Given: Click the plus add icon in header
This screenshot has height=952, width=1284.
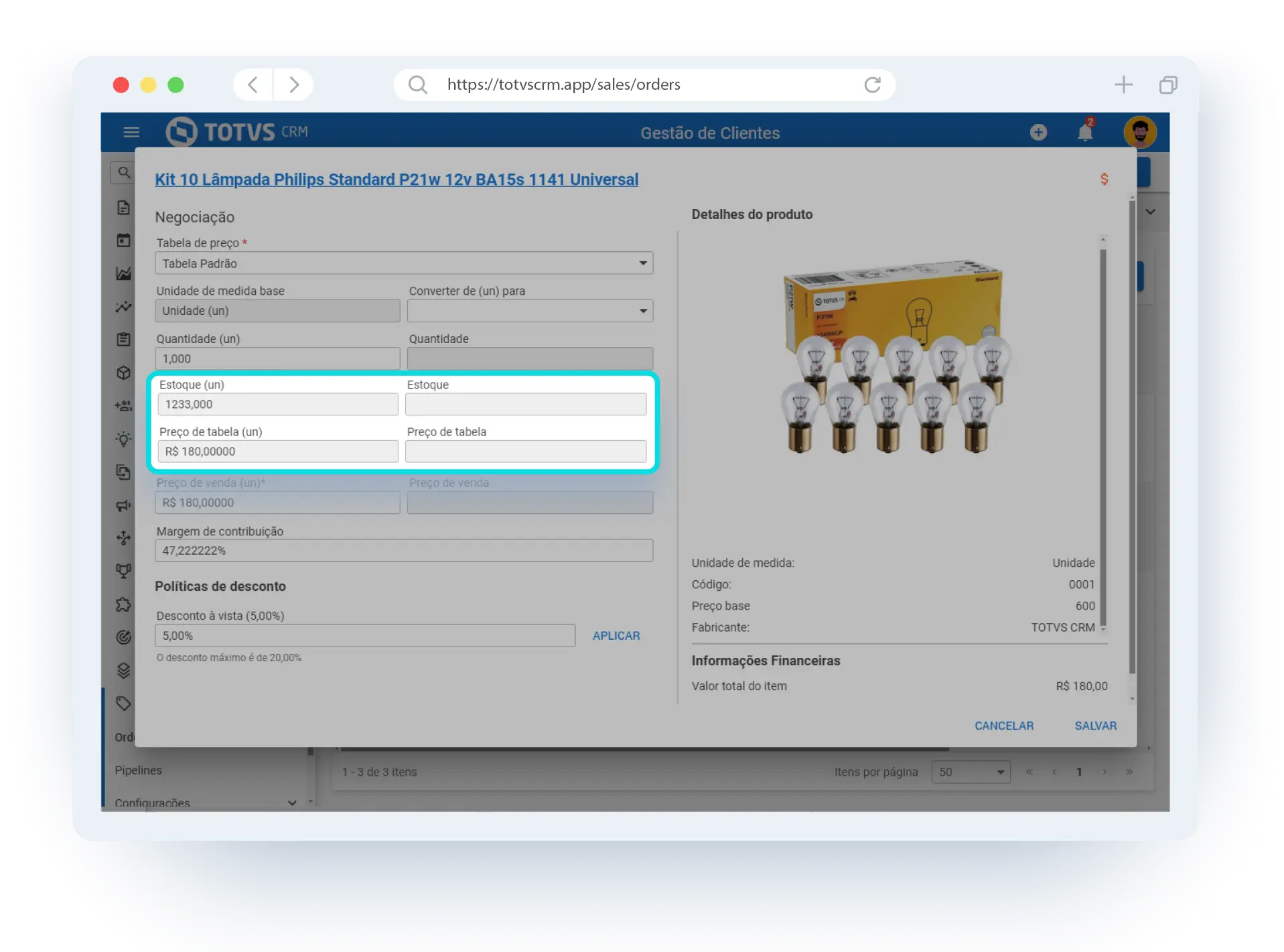Looking at the screenshot, I should click(1038, 132).
